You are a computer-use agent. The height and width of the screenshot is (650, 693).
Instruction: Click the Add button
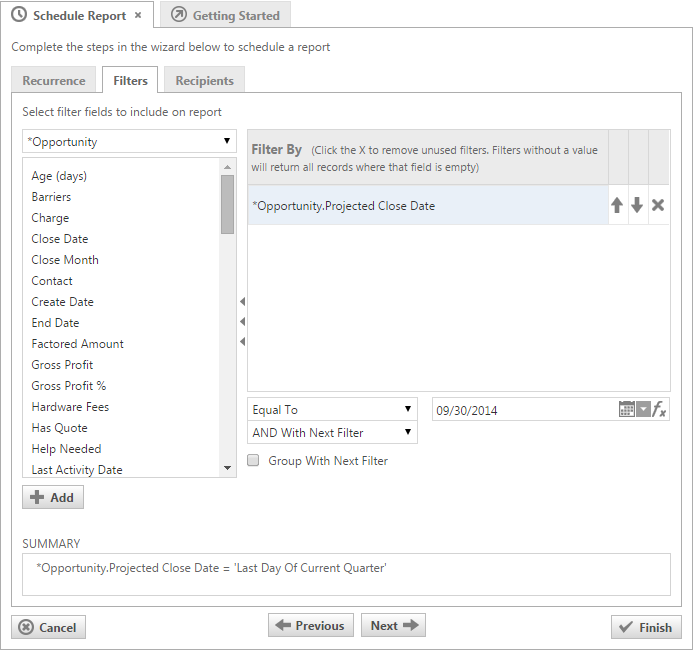[53, 497]
